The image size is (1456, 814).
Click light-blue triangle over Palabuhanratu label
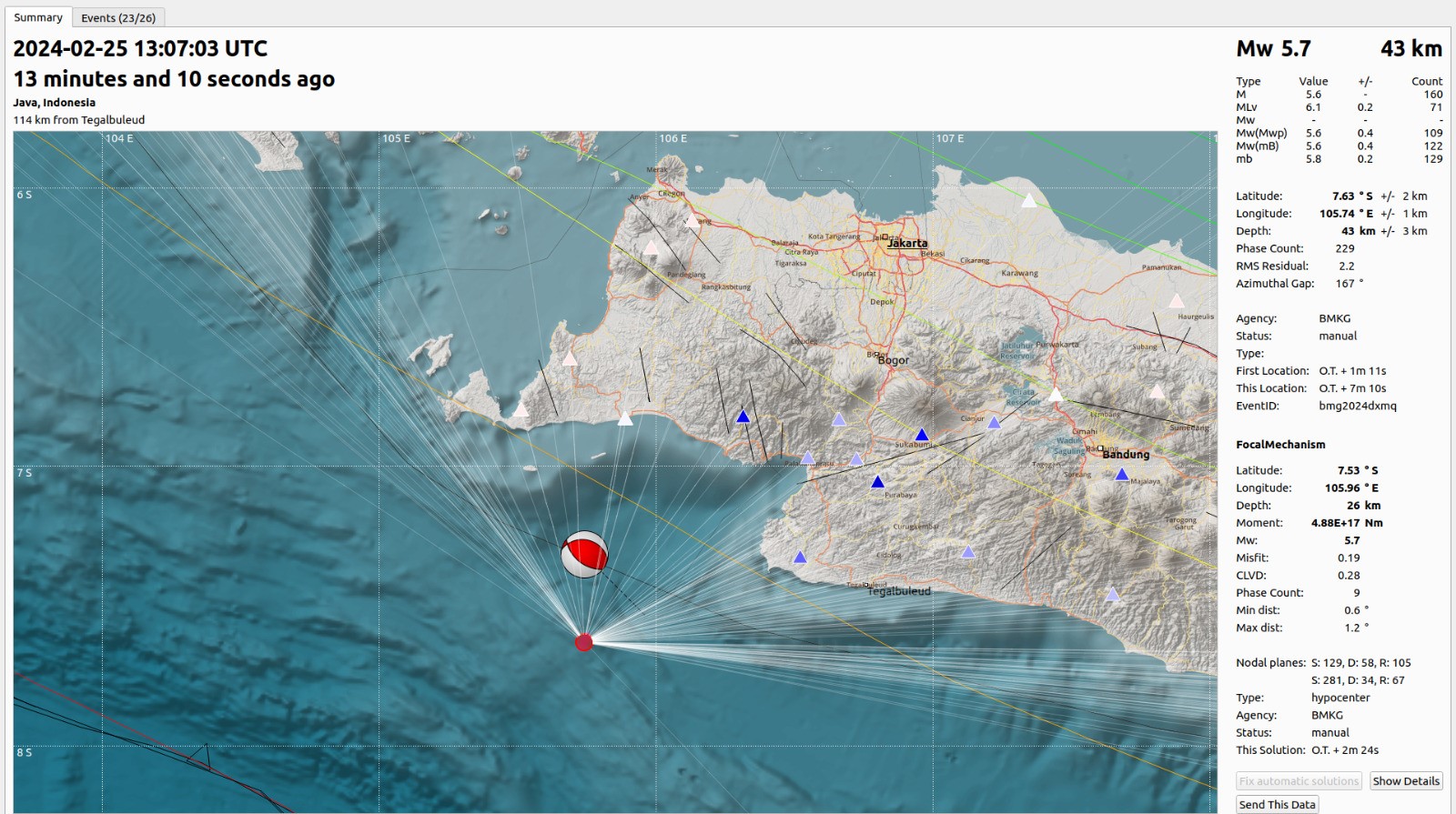[807, 458]
